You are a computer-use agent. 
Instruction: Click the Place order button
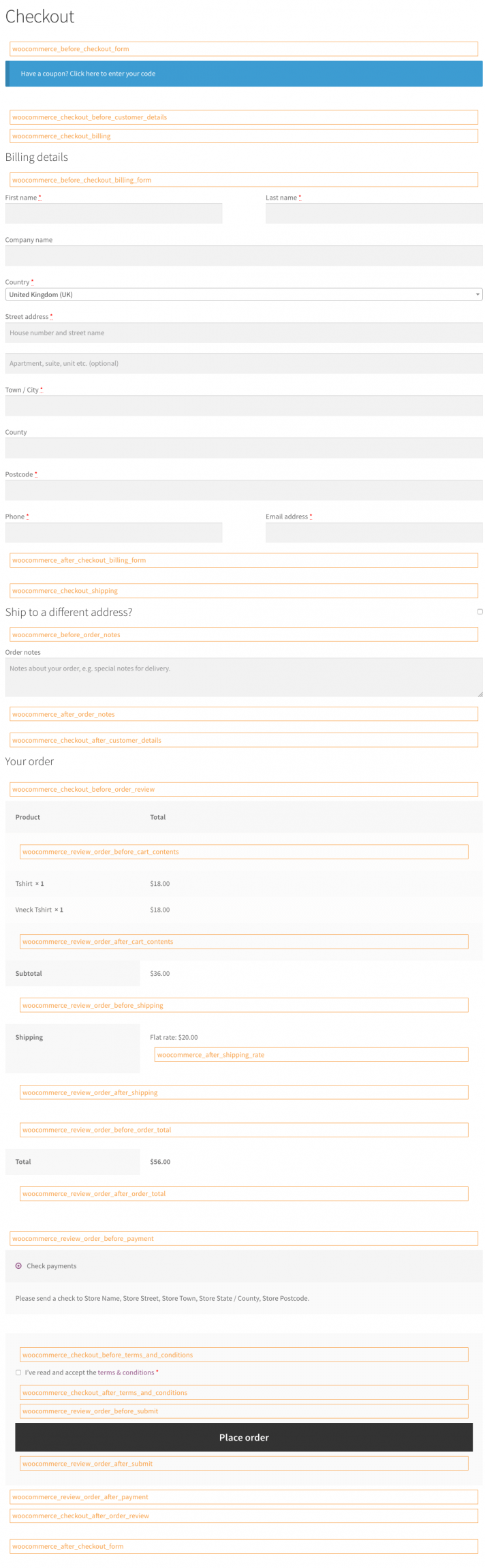pyautogui.click(x=243, y=1437)
